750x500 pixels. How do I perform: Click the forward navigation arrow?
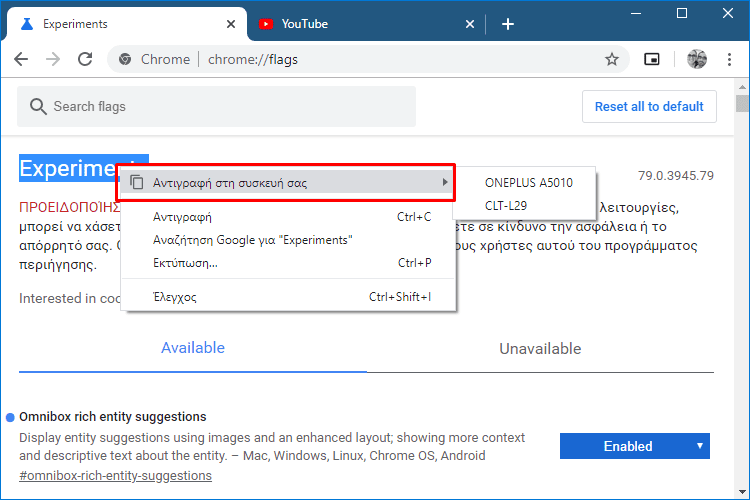[53, 59]
